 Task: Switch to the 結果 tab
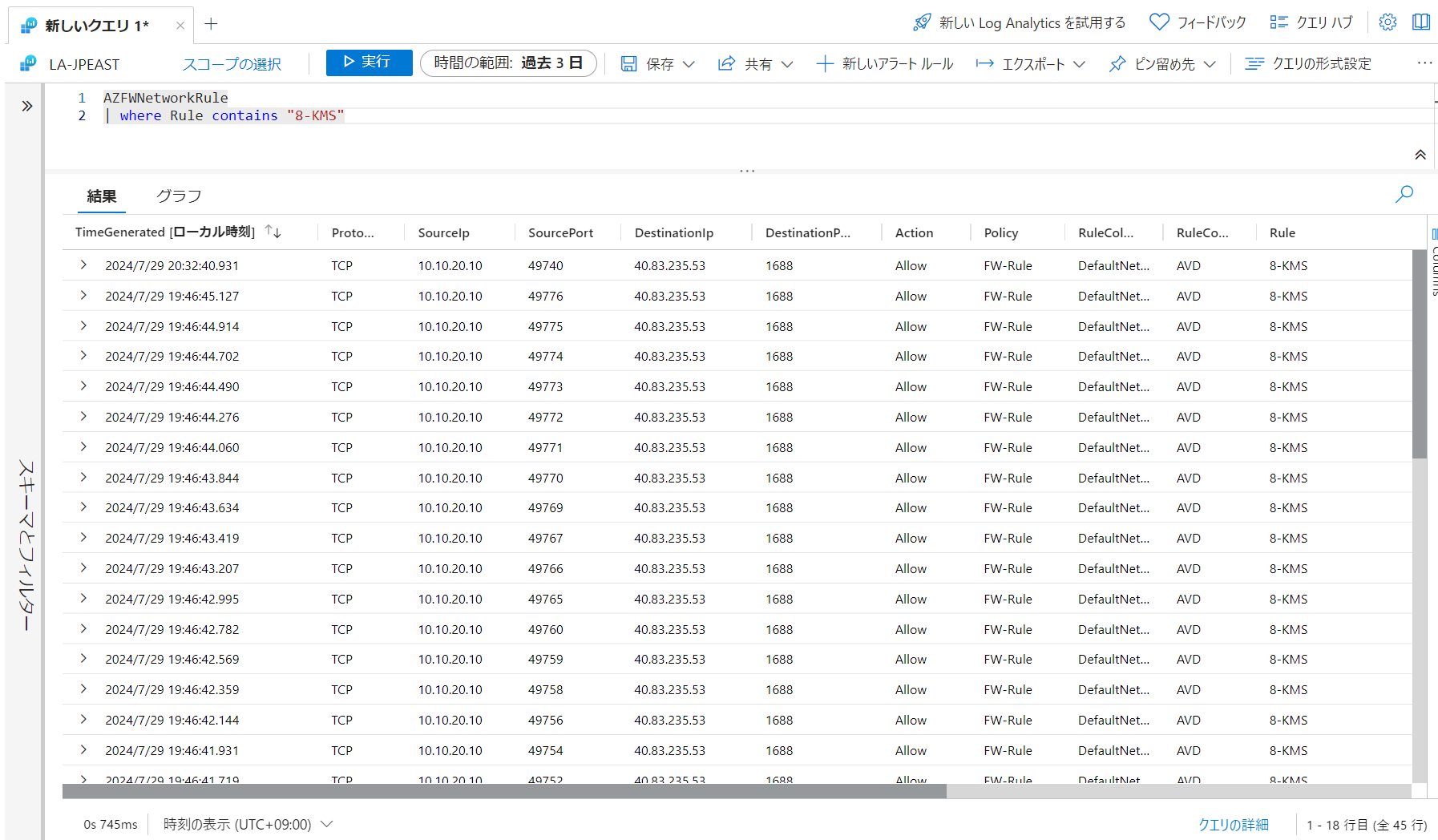pos(102,196)
